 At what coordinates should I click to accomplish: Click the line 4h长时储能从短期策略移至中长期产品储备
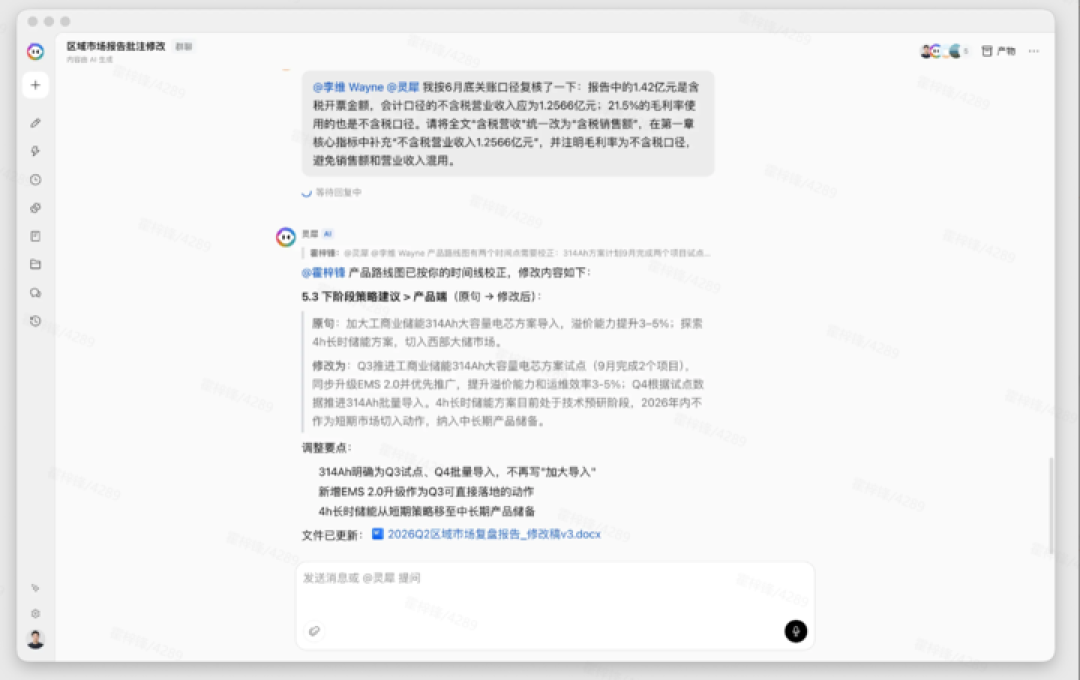pyautogui.click(x=426, y=511)
